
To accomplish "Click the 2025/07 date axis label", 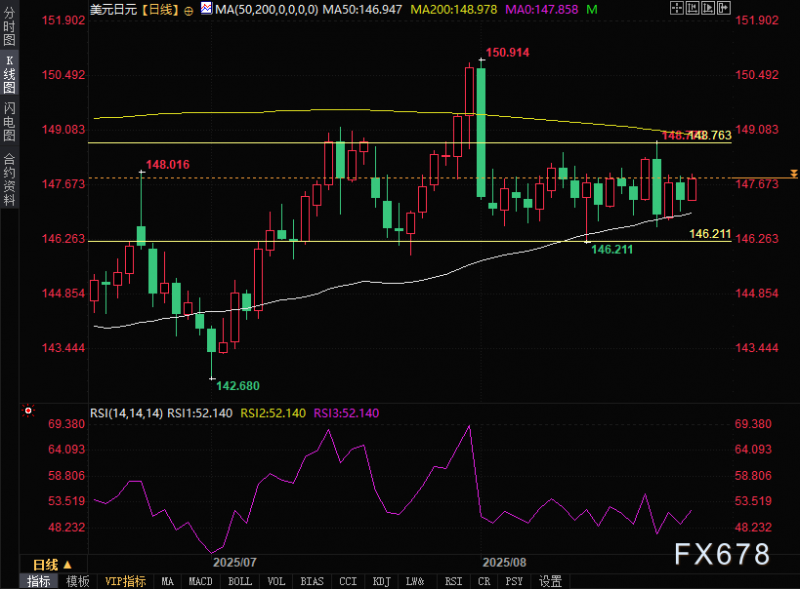I will click(234, 562).
